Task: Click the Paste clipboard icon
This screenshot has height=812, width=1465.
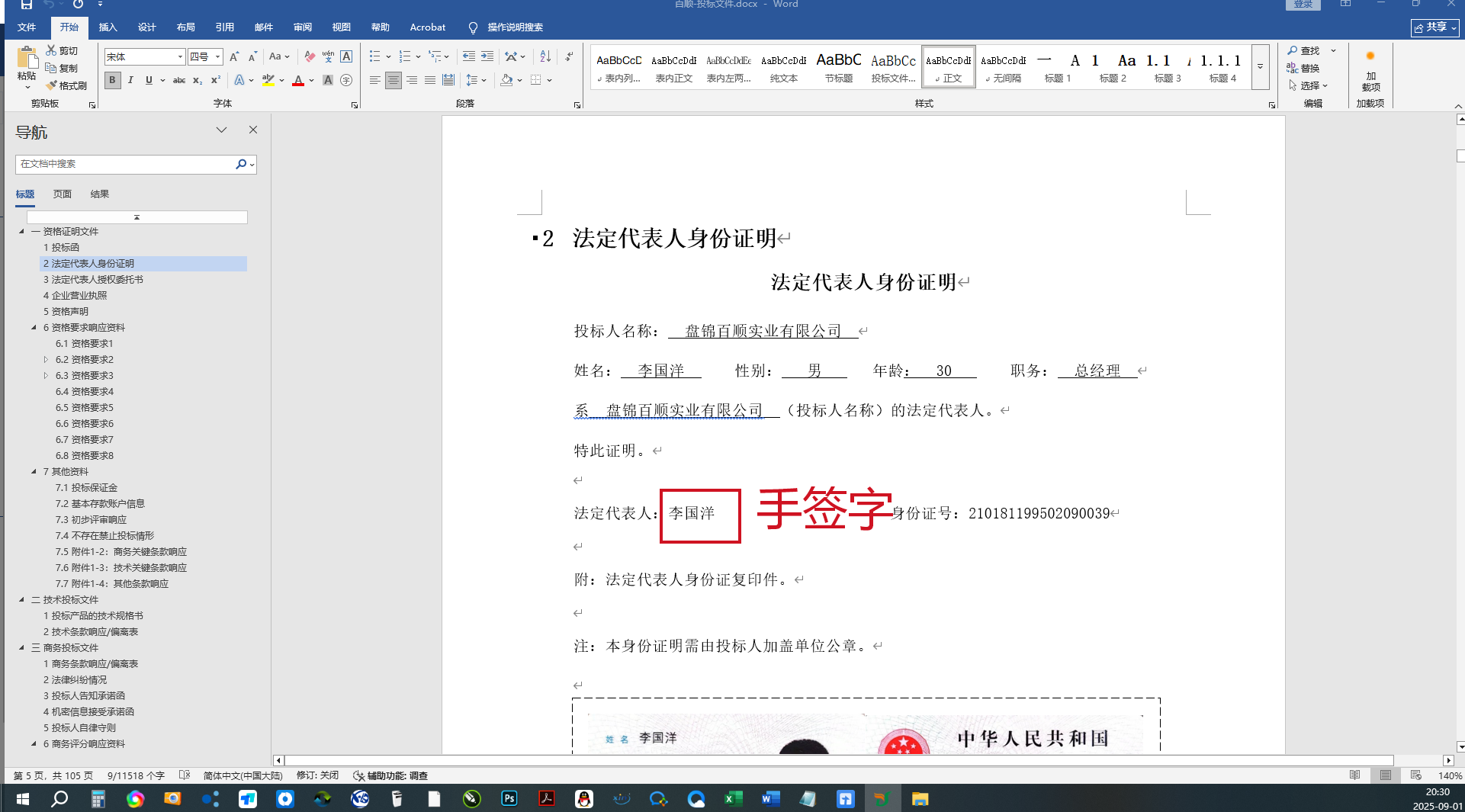Action: pyautogui.click(x=27, y=59)
